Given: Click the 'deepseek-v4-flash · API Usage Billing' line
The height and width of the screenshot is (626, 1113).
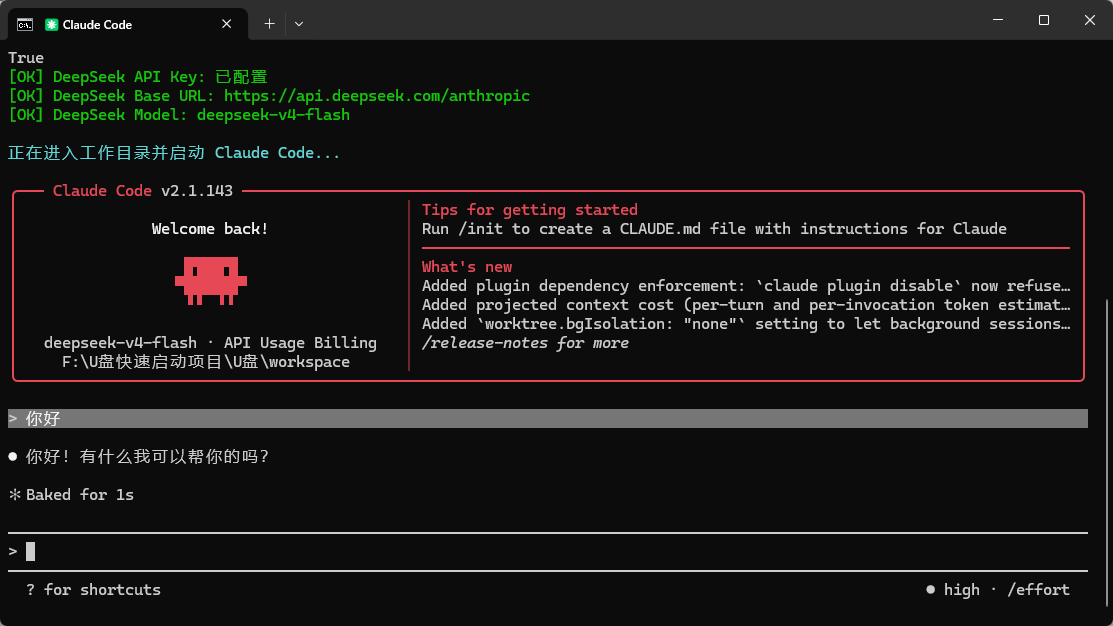Looking at the screenshot, I should pos(210,343).
